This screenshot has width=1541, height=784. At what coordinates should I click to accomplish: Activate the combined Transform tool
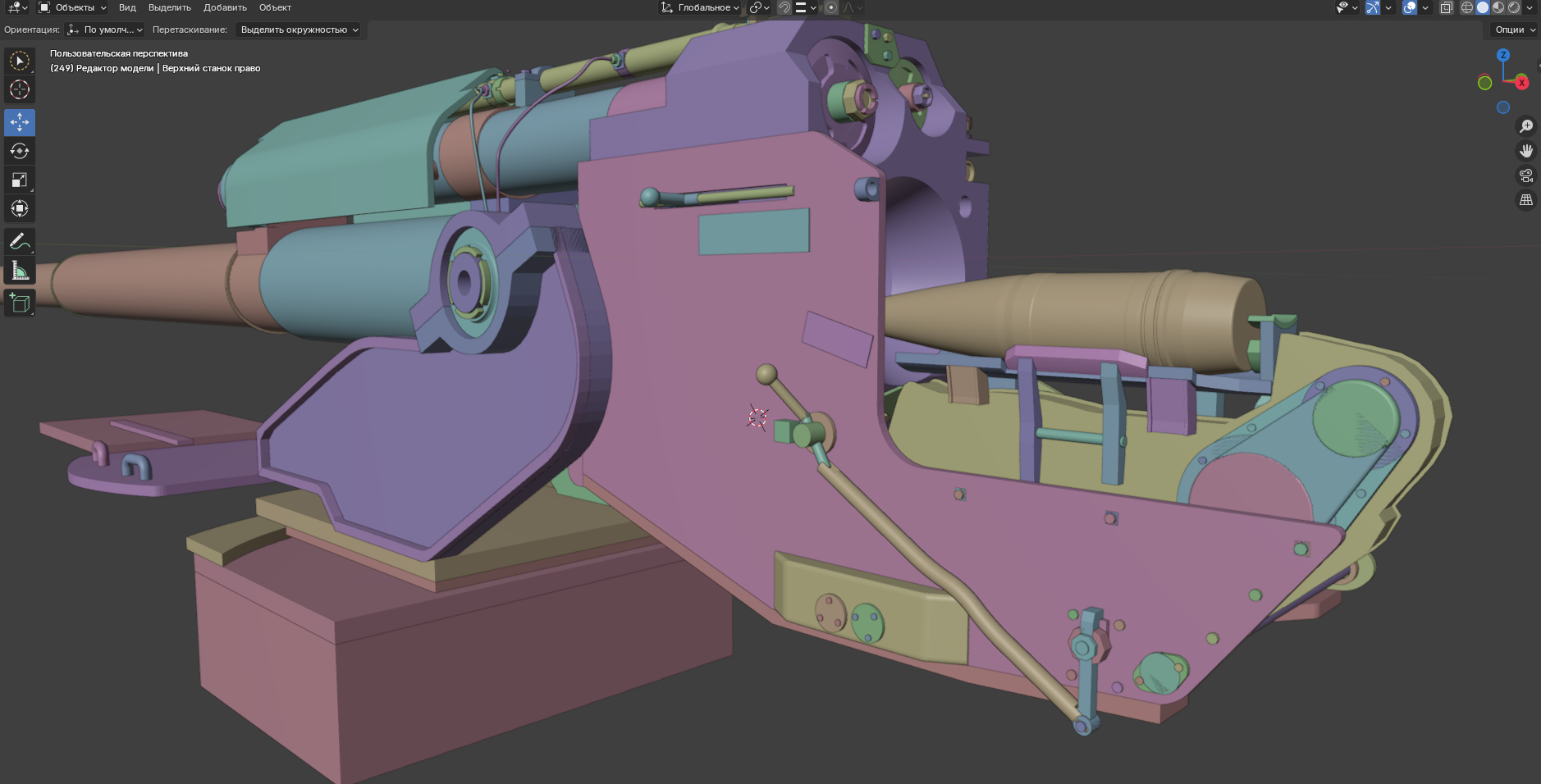(x=20, y=208)
